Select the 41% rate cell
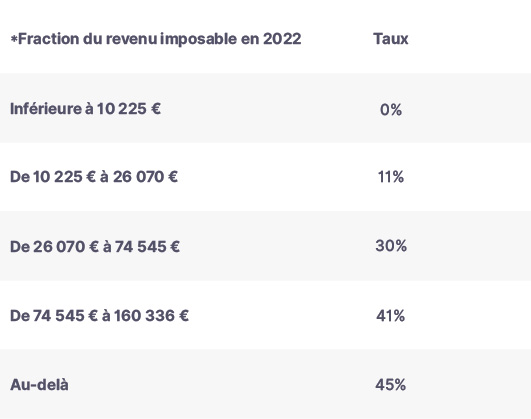 390,316
